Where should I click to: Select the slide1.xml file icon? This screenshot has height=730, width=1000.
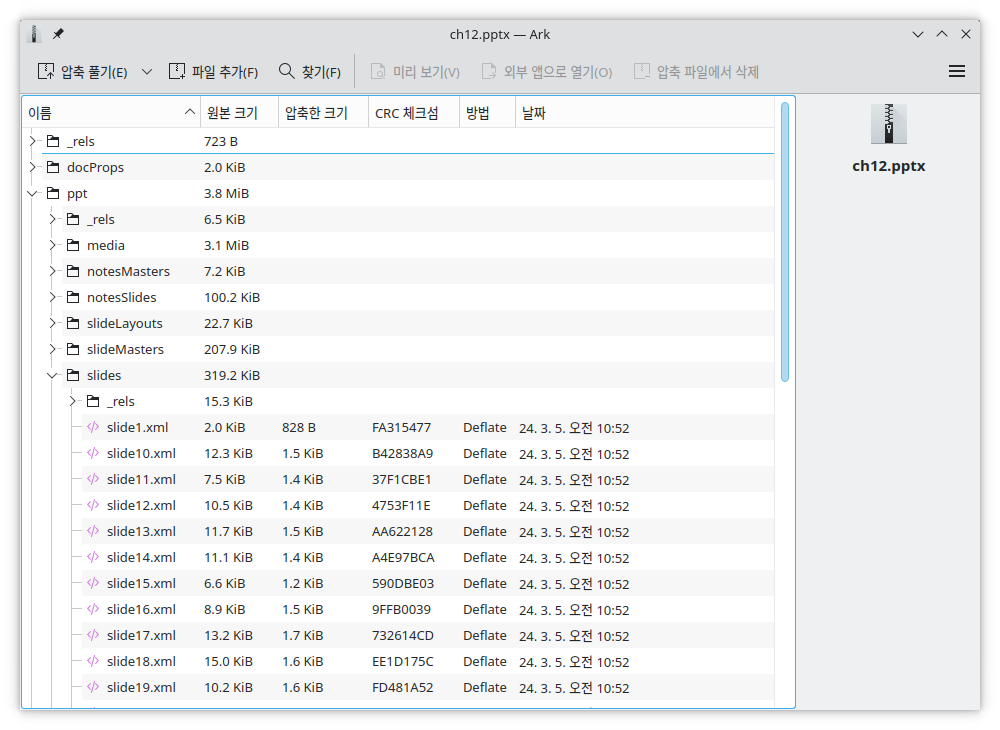point(93,428)
